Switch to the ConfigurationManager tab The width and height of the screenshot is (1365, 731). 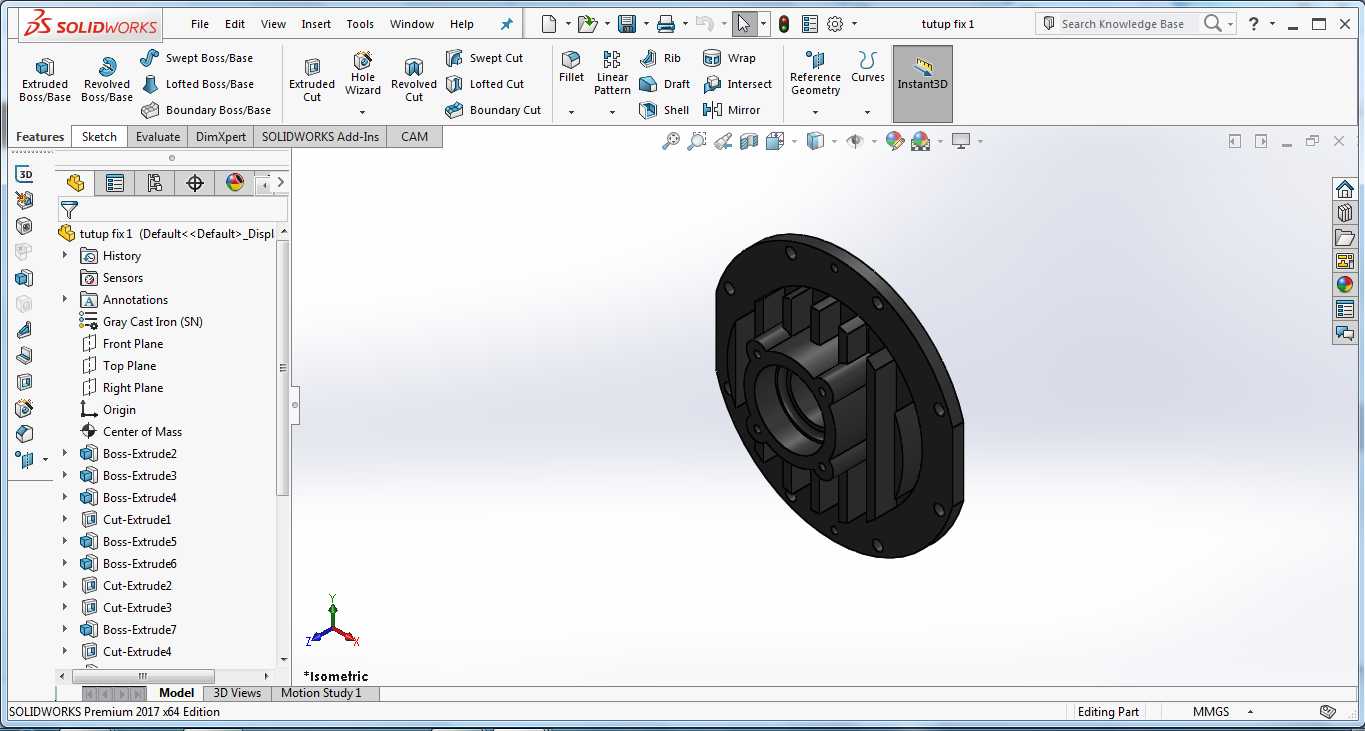pos(154,183)
